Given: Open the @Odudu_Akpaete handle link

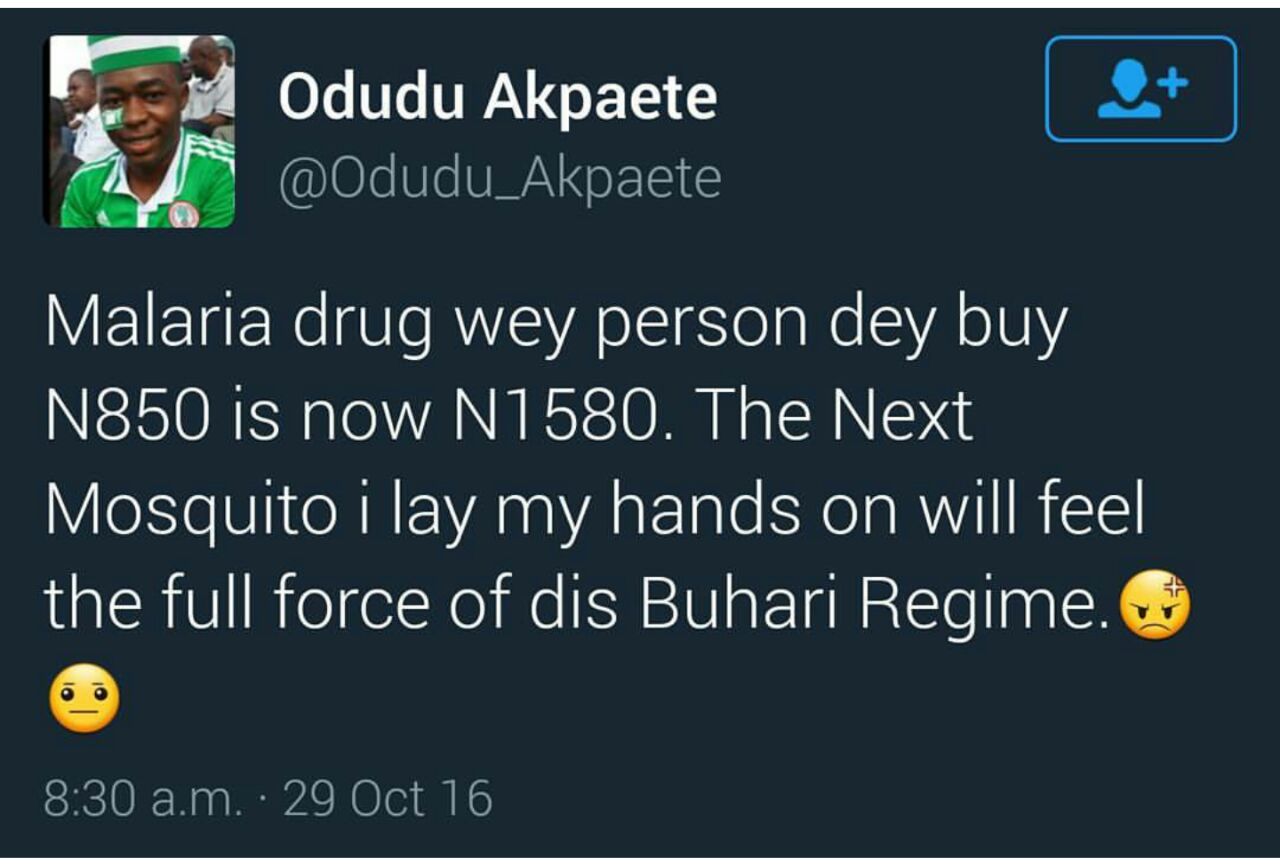Looking at the screenshot, I should click(x=499, y=180).
